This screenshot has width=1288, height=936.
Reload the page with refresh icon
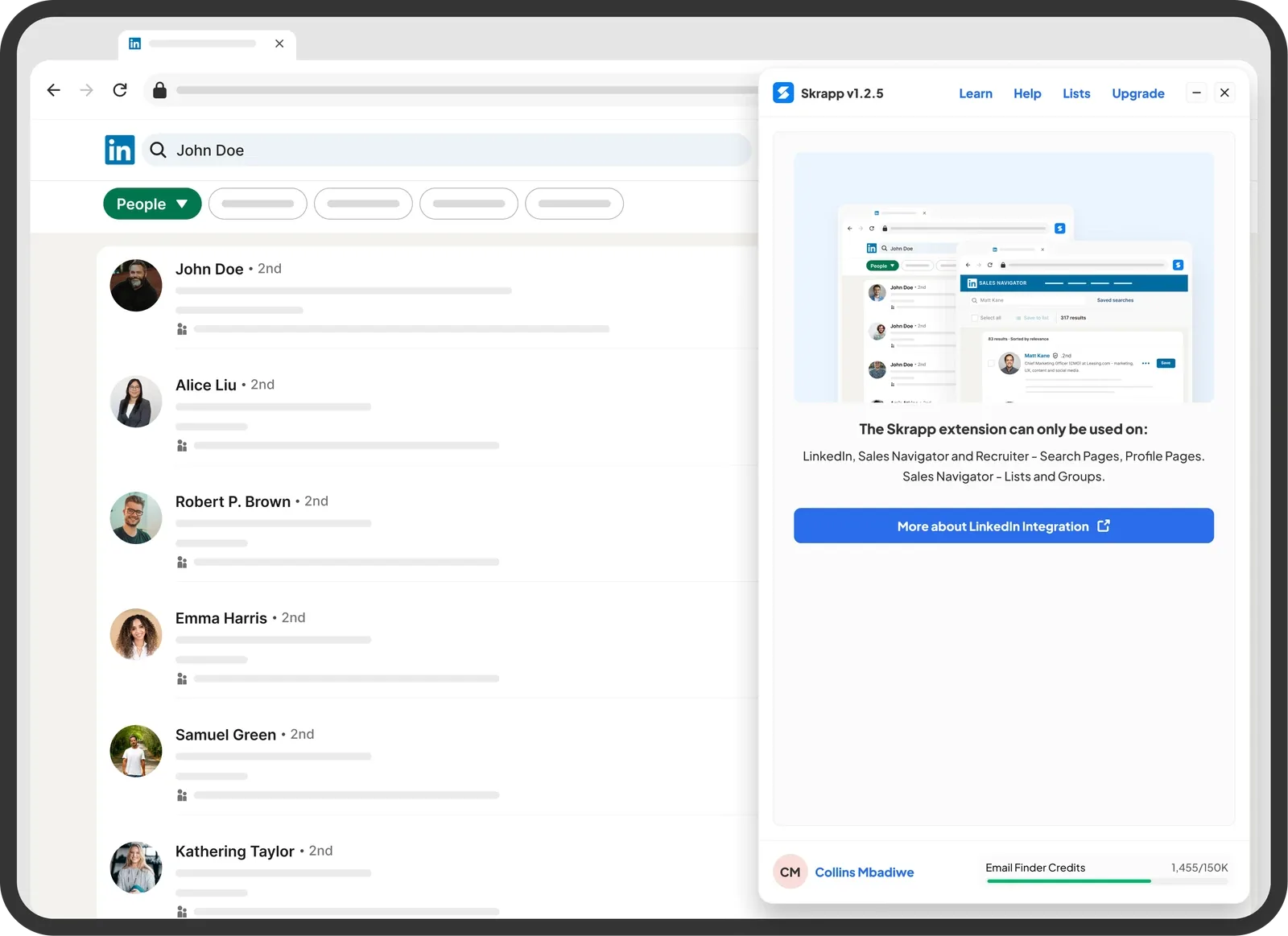pyautogui.click(x=120, y=90)
